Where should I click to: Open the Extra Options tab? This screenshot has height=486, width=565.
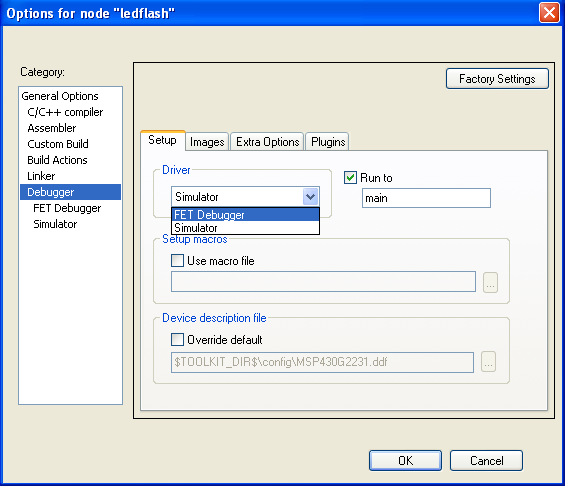267,142
